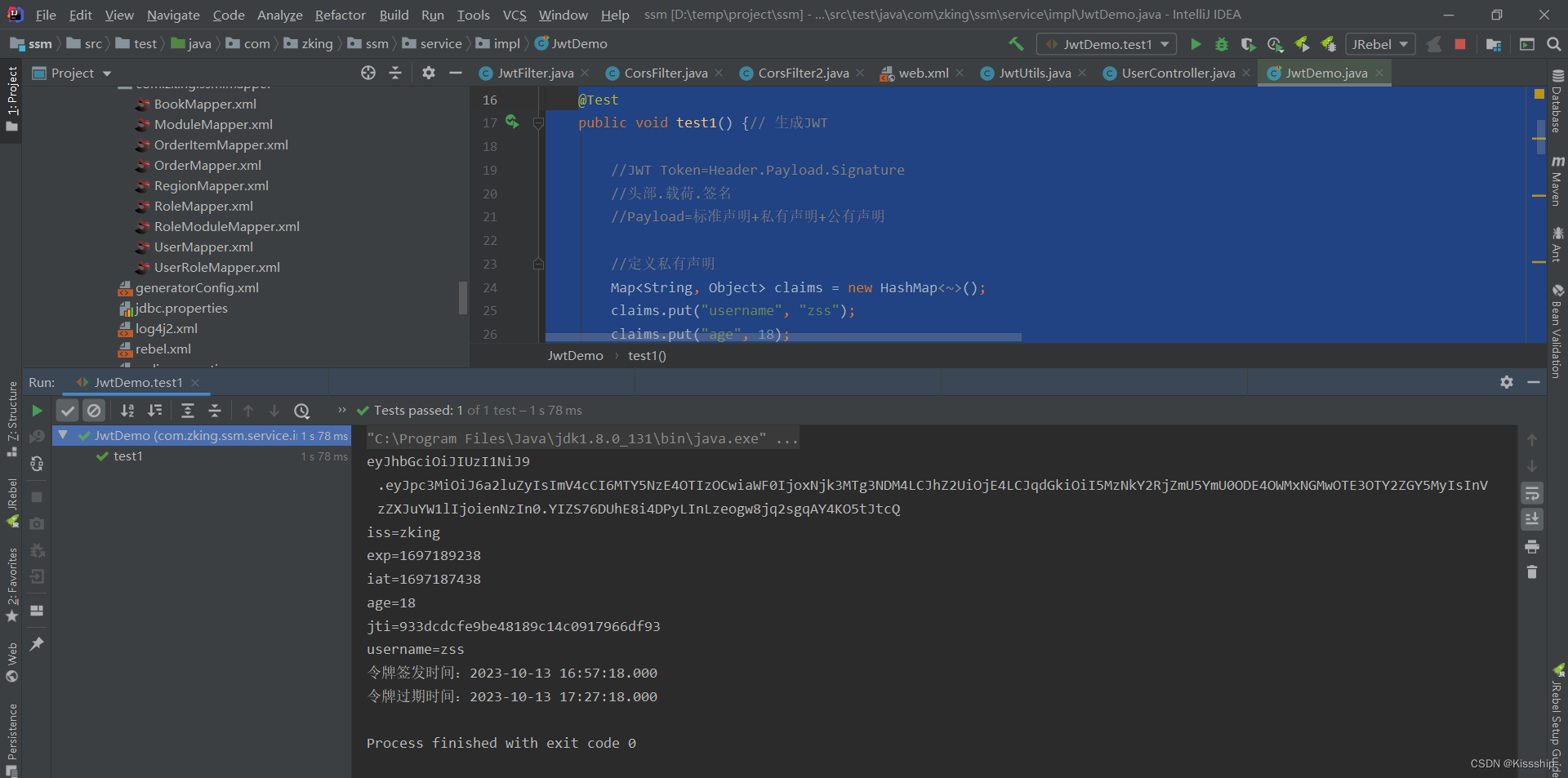Run JwtDemo.test1 with the green Run icon

point(1196,44)
